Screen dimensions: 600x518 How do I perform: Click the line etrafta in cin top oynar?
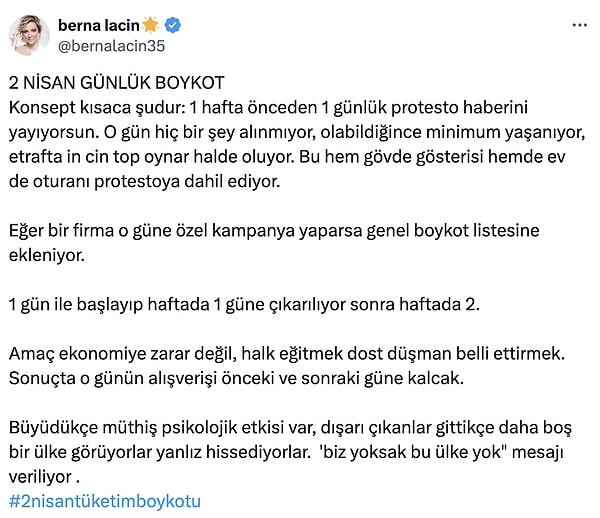point(287,157)
